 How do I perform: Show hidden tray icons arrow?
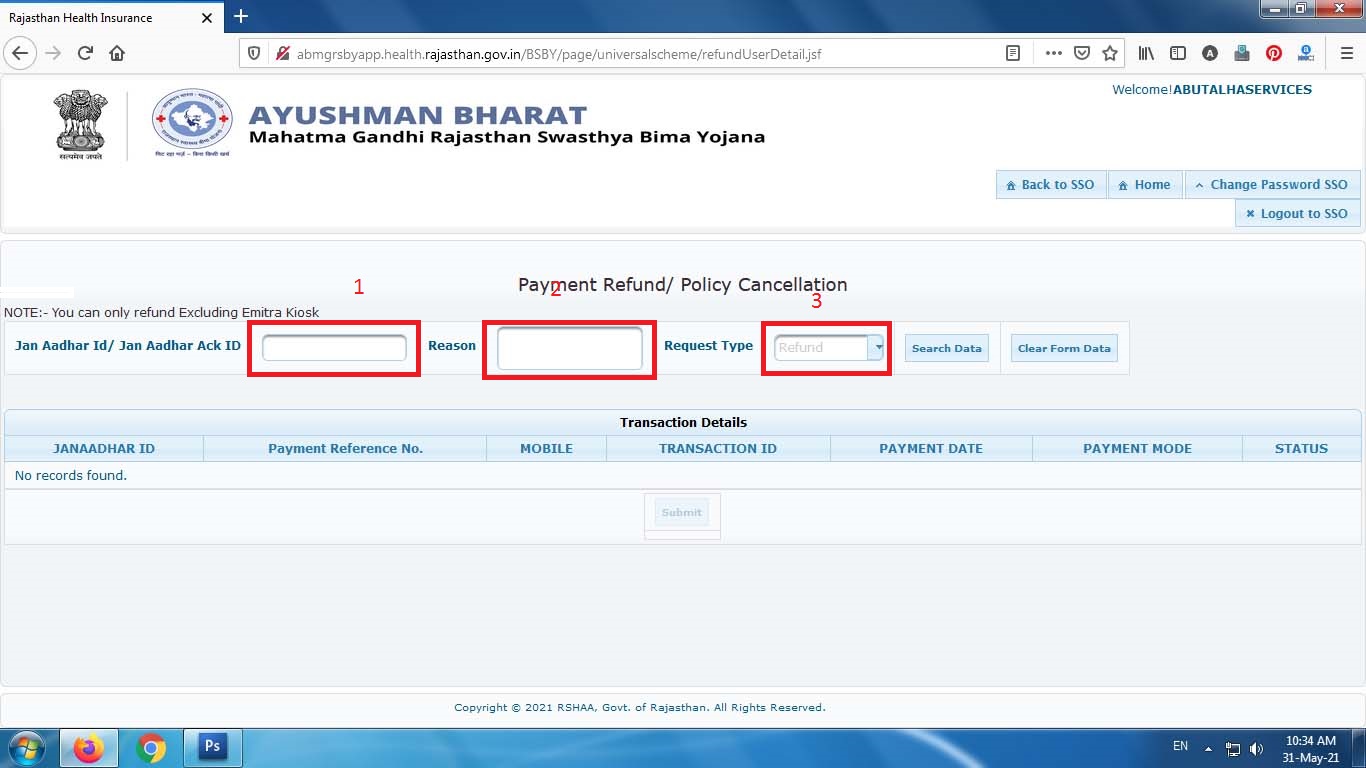[x=1208, y=748]
